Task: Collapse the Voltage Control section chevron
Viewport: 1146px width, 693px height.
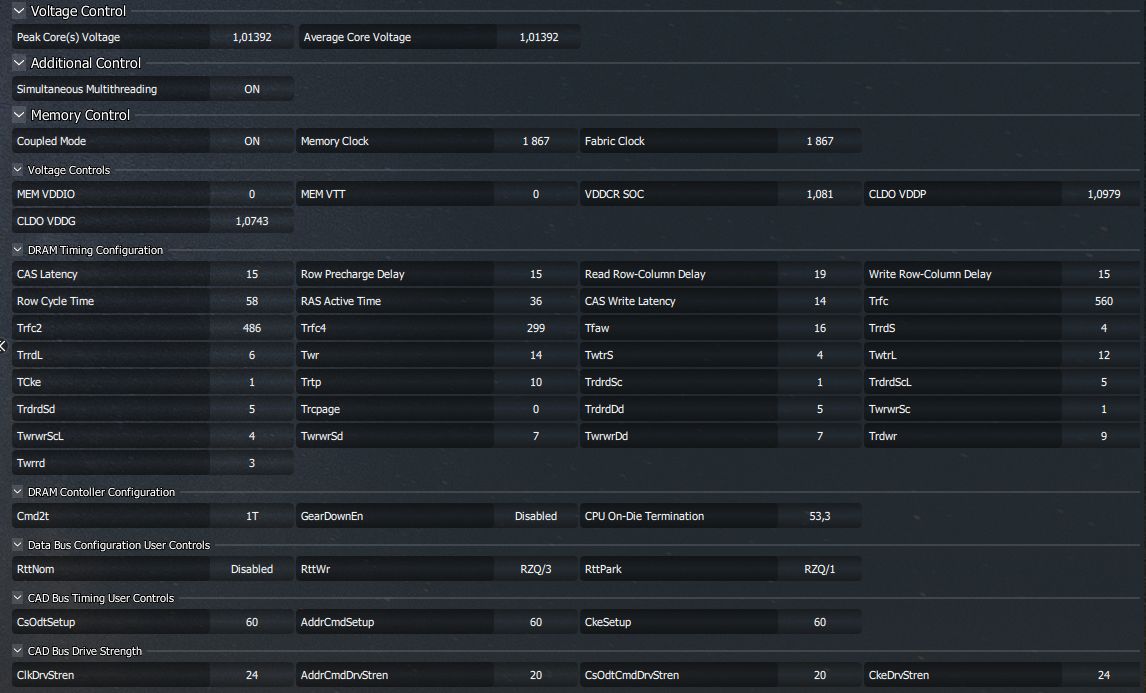Action: point(19,11)
